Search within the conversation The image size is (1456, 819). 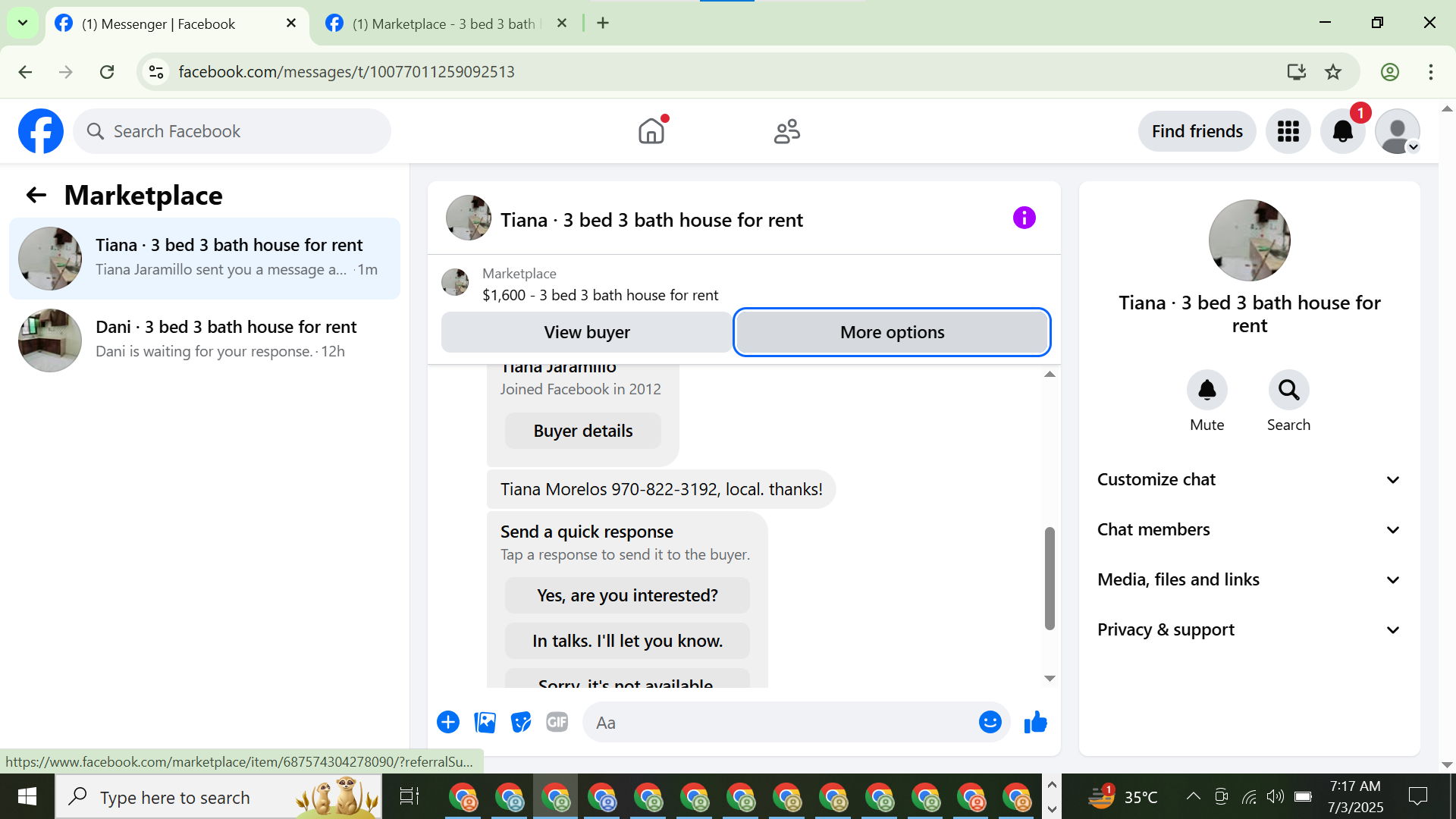(x=1288, y=390)
